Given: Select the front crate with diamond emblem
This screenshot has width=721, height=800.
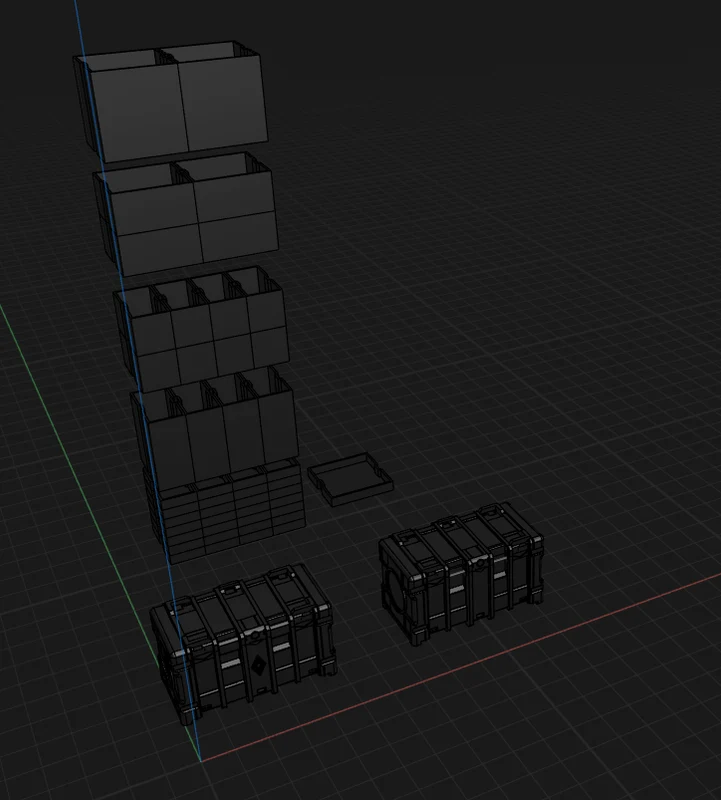Looking at the screenshot, I should coord(243,644).
